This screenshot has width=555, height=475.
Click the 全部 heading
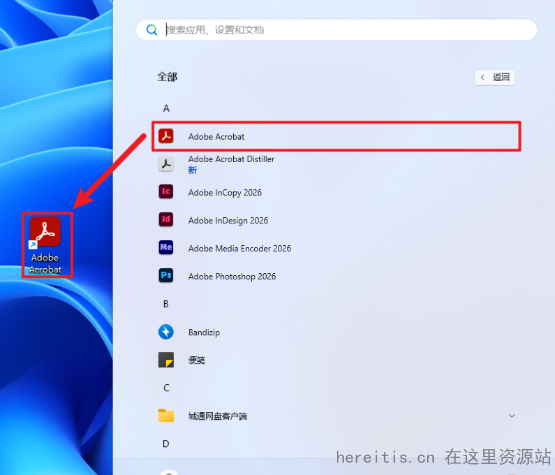tap(167, 77)
